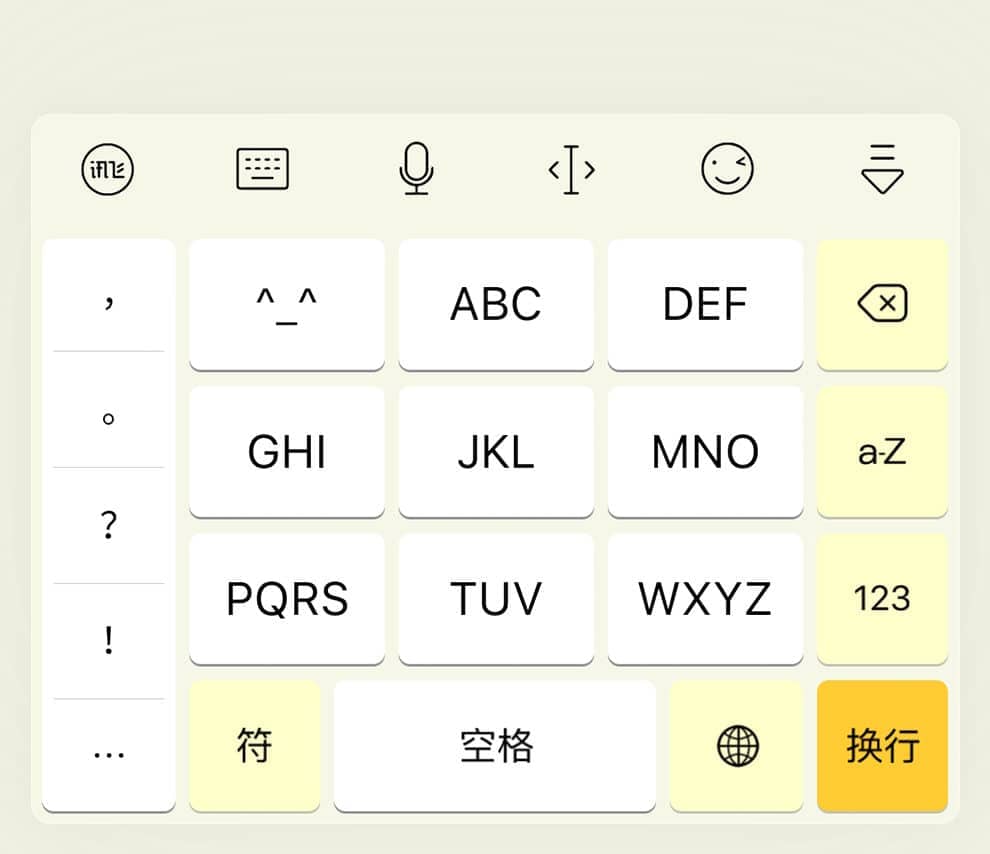This screenshot has height=854, width=990.
Task: Start voice input with microphone icon
Action: click(416, 169)
